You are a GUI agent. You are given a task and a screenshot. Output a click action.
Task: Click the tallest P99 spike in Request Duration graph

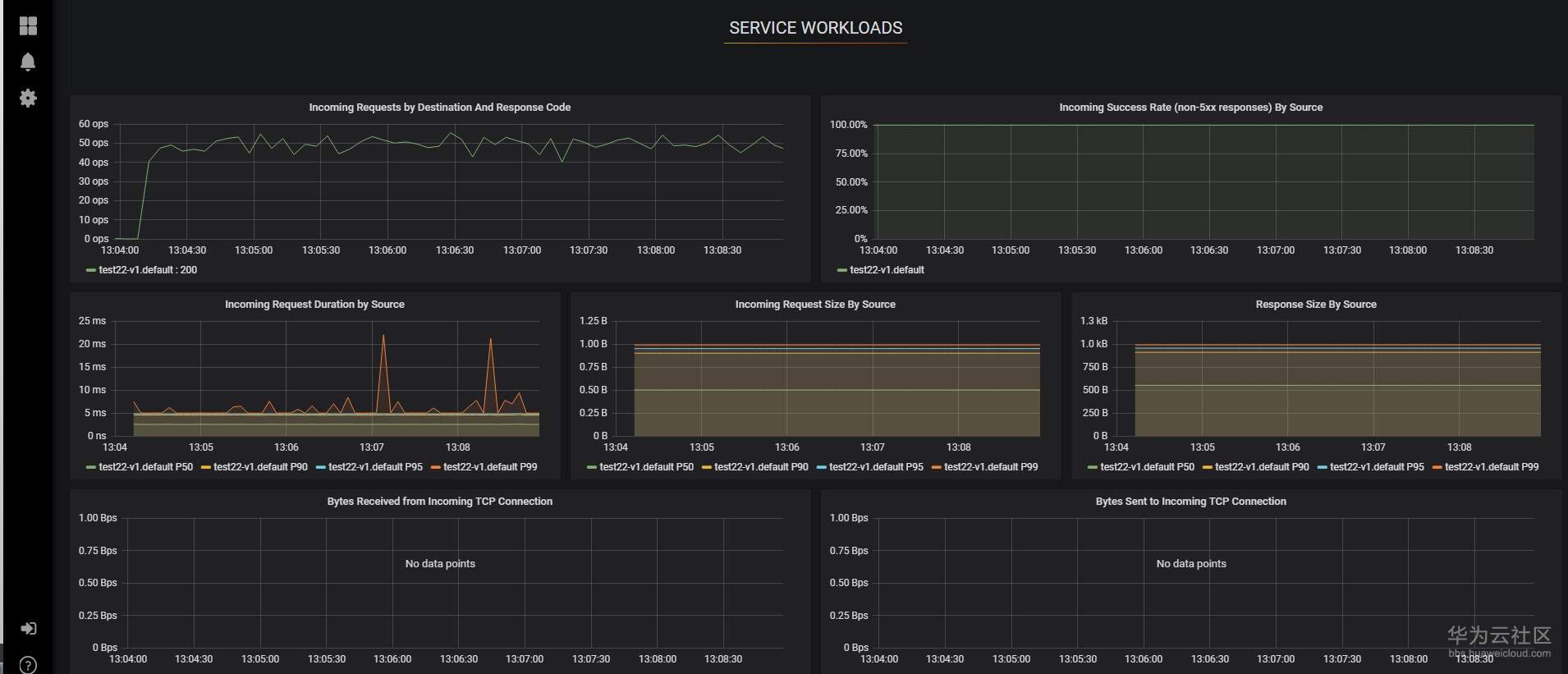[383, 336]
